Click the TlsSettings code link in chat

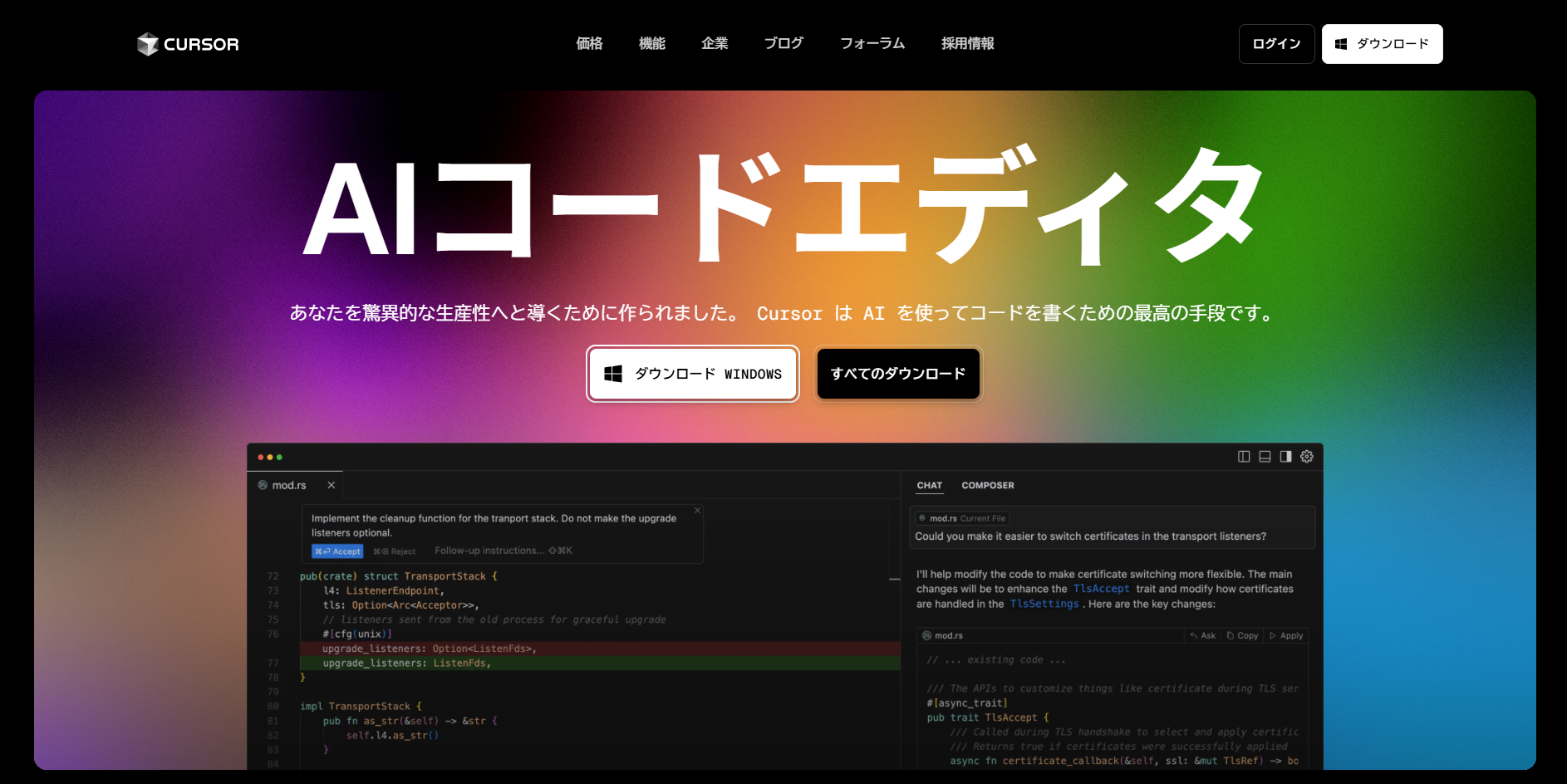coord(1044,604)
